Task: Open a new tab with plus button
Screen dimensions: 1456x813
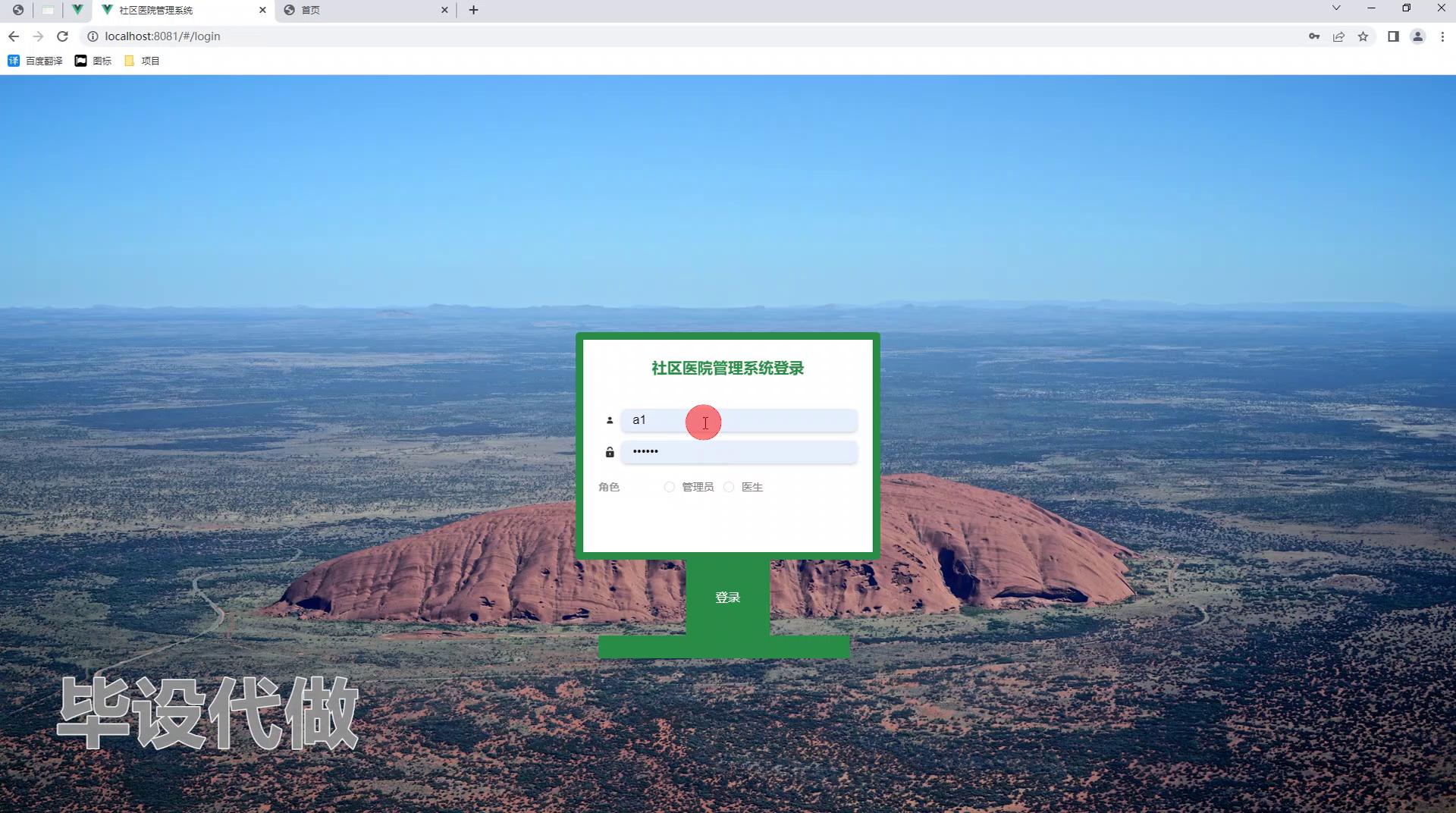Action: 473,10
